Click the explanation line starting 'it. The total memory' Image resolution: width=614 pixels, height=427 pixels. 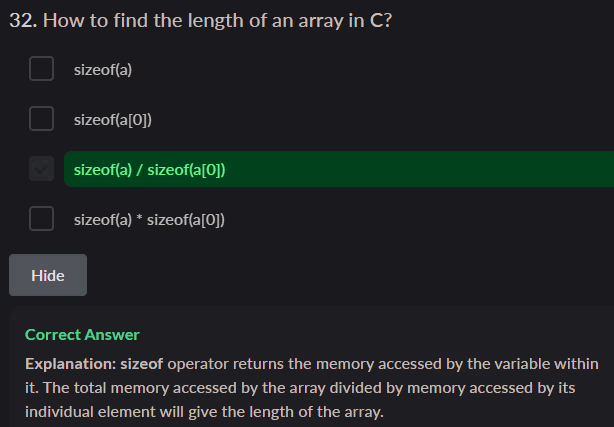300,387
